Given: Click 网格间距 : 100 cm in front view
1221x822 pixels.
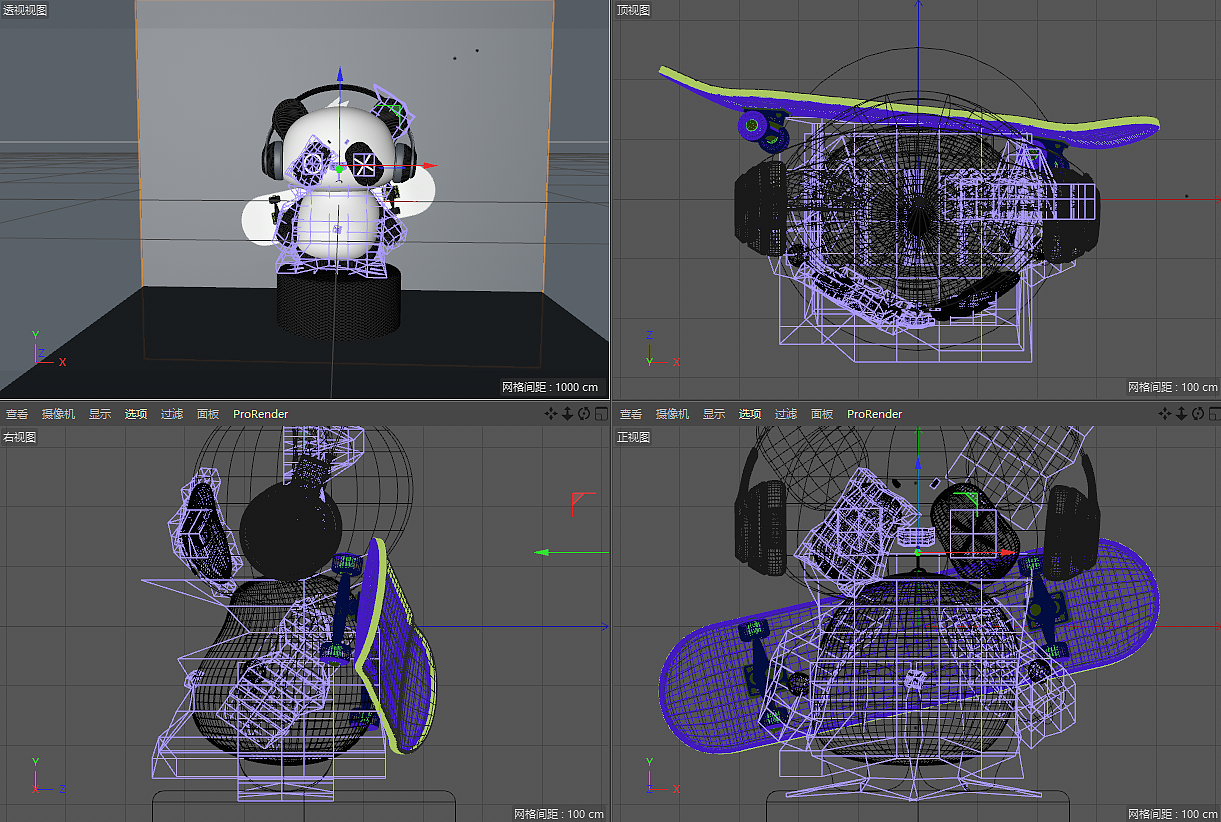Looking at the screenshot, I should tap(1173, 814).
